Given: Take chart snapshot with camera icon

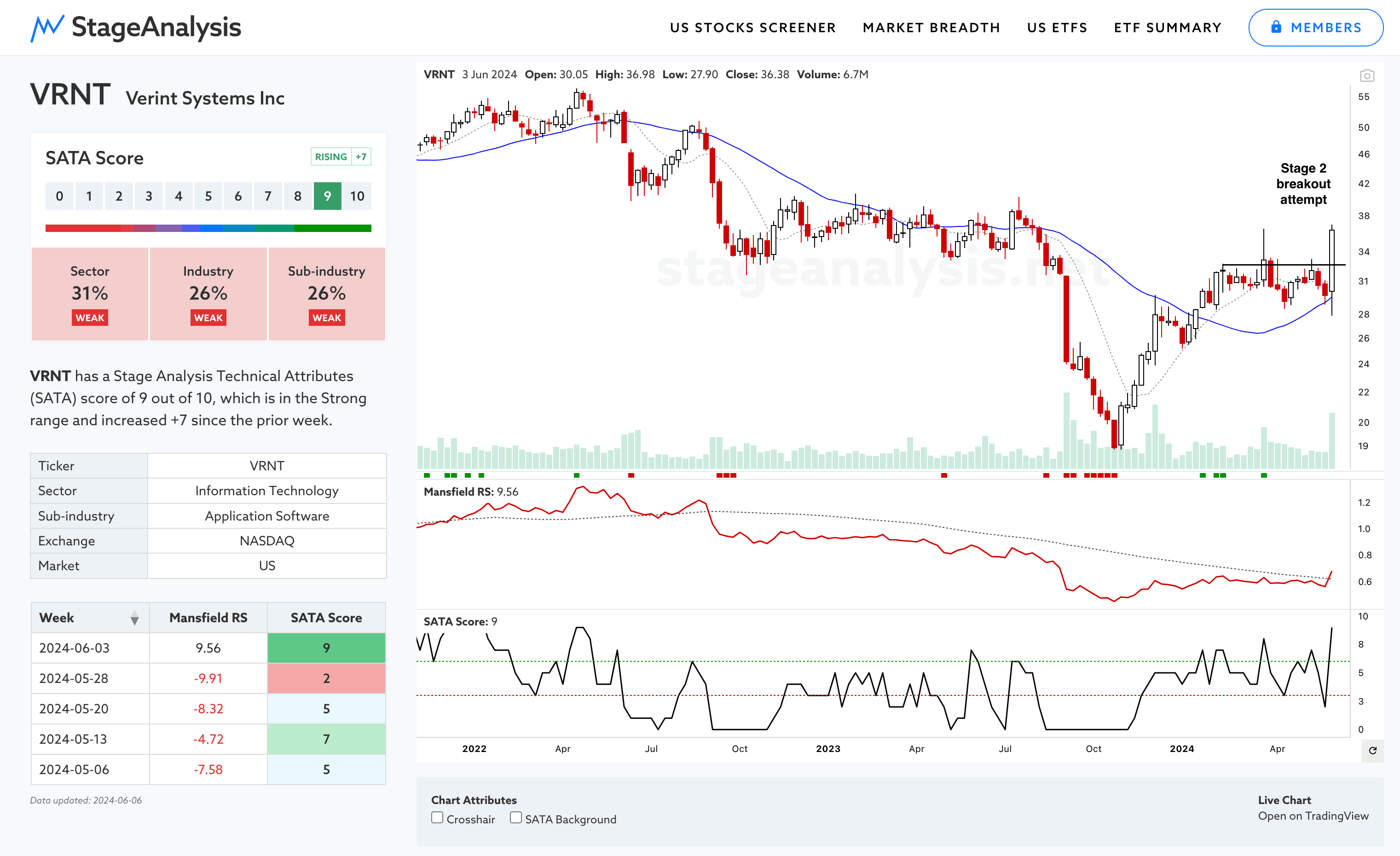Looking at the screenshot, I should 1366,75.
